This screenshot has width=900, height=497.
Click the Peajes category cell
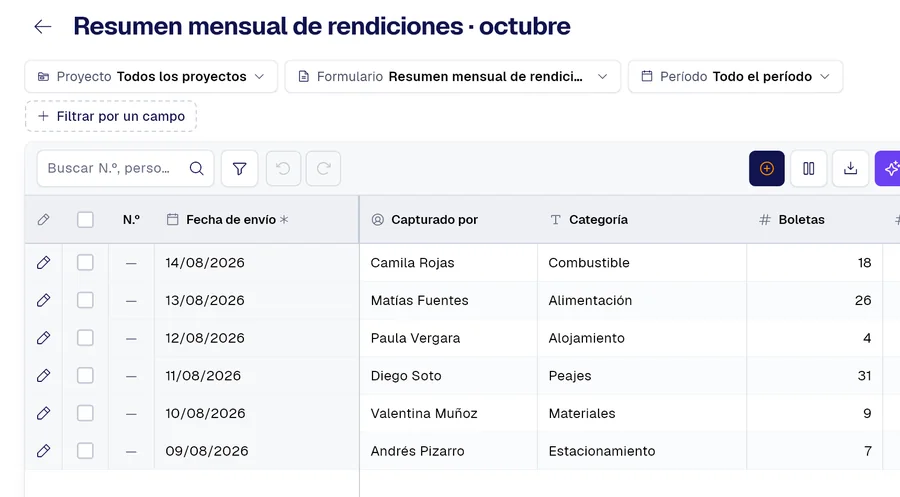(642, 376)
